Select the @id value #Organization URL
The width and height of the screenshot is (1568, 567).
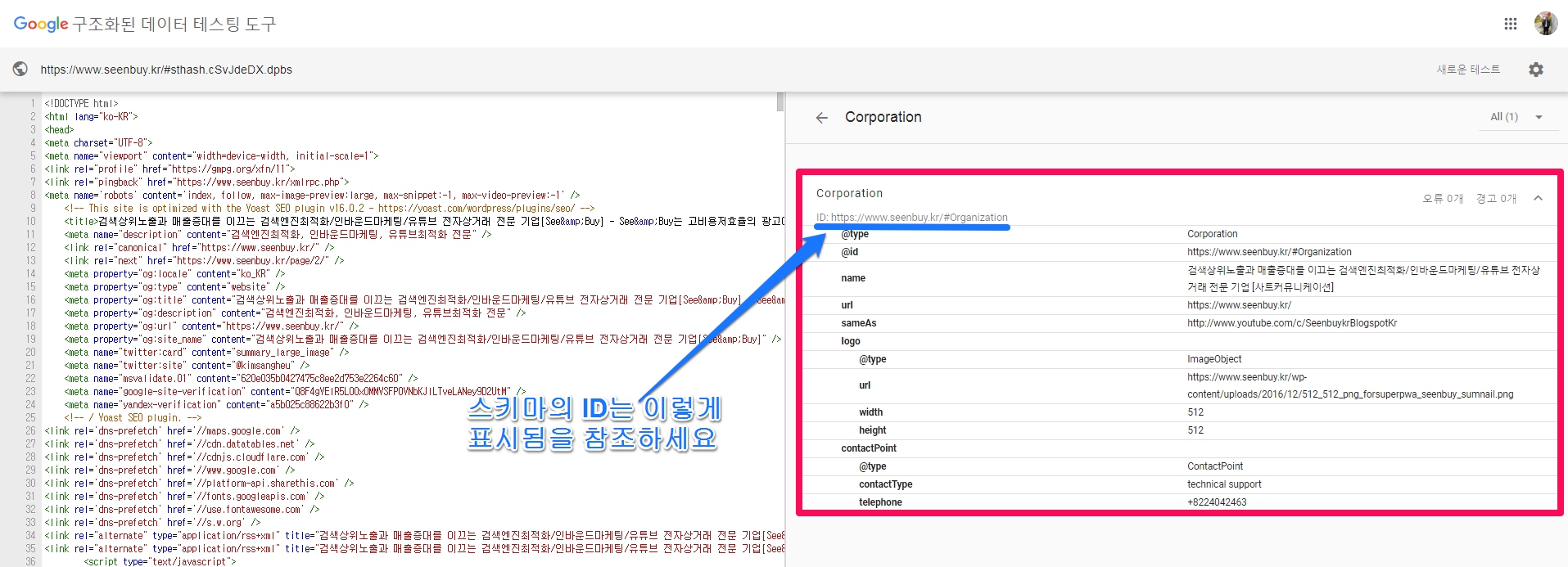1269,252
